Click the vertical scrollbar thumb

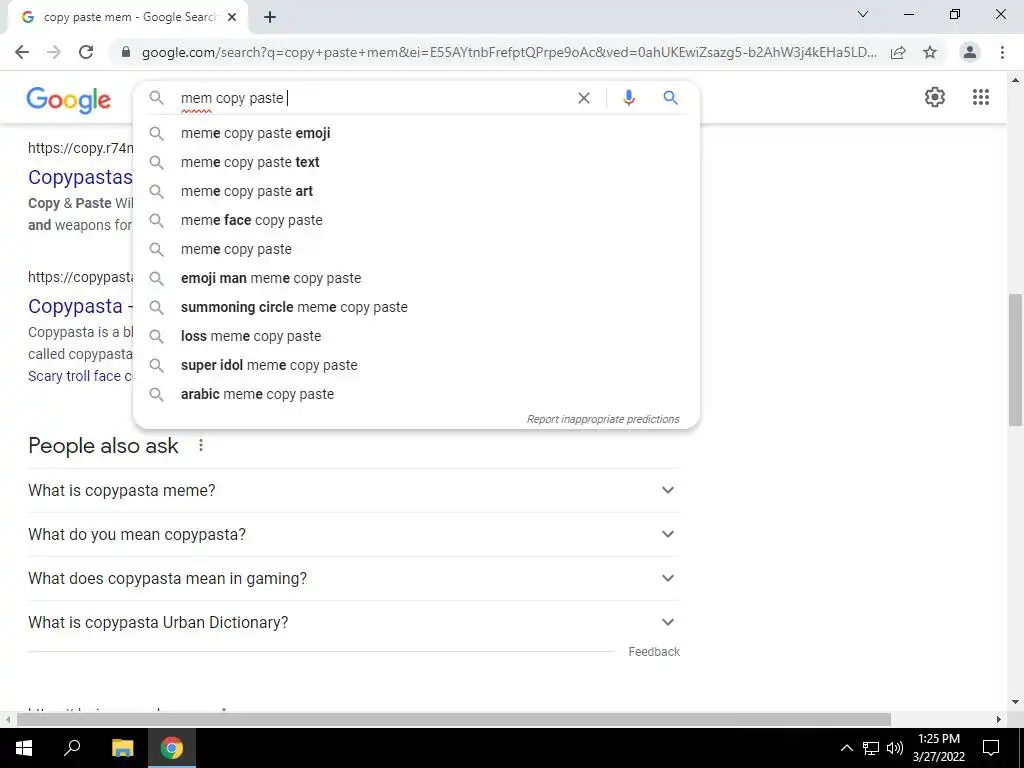click(x=1015, y=359)
